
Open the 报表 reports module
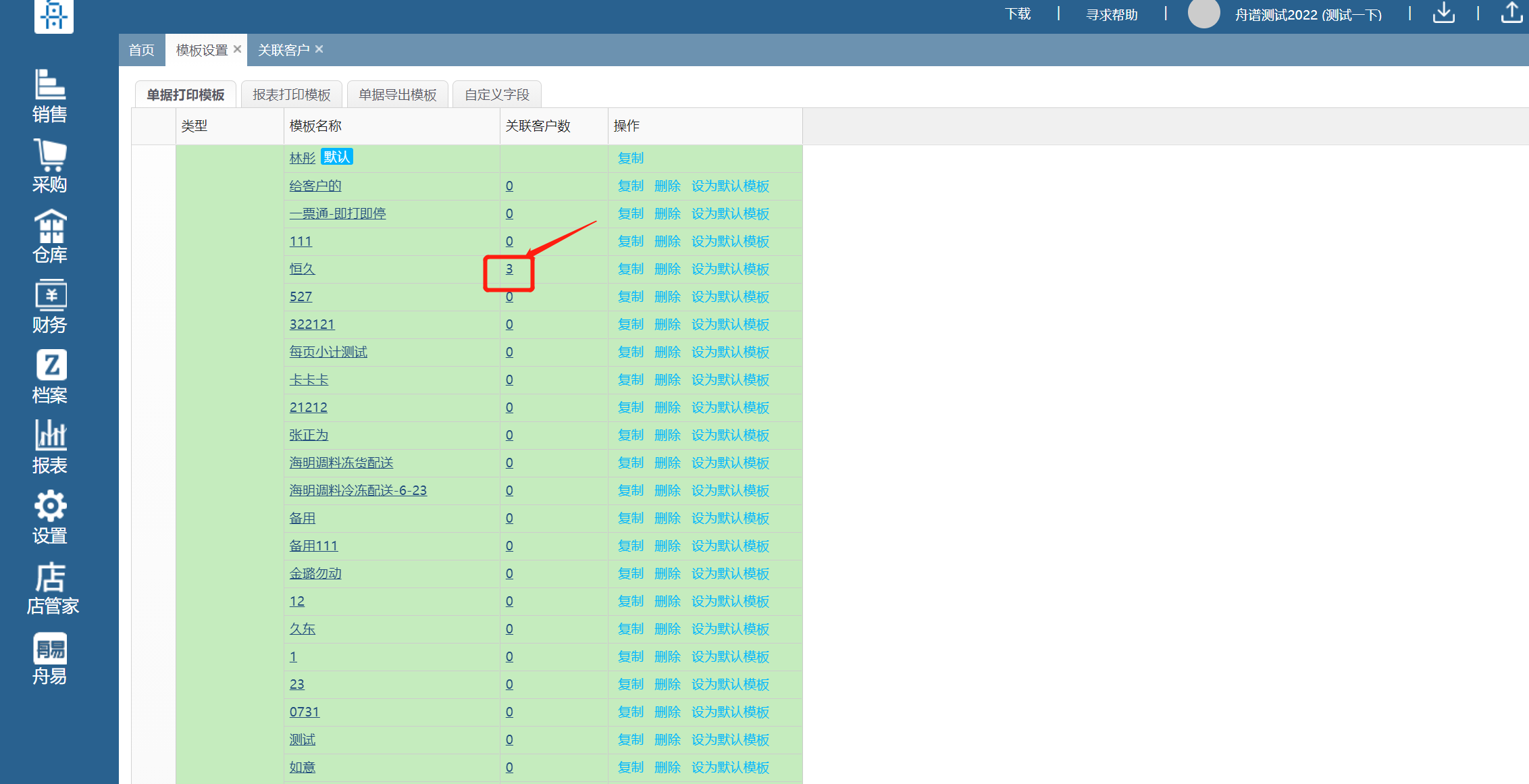point(50,447)
